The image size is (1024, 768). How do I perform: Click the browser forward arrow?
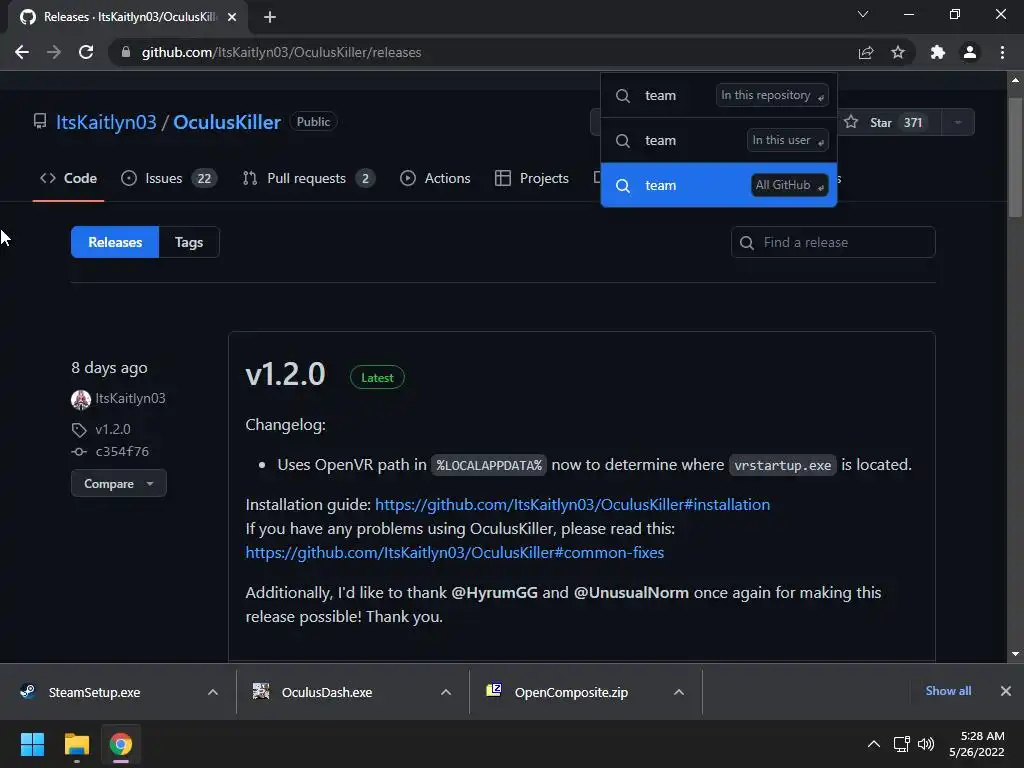click(x=54, y=52)
